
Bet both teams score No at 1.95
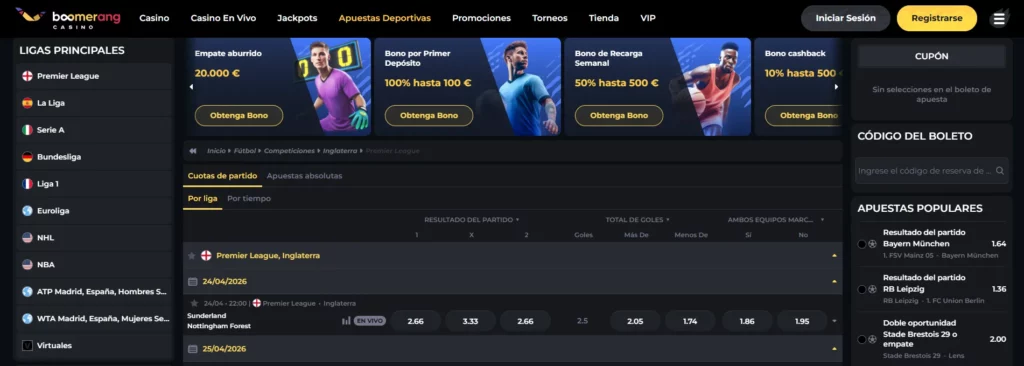click(802, 321)
